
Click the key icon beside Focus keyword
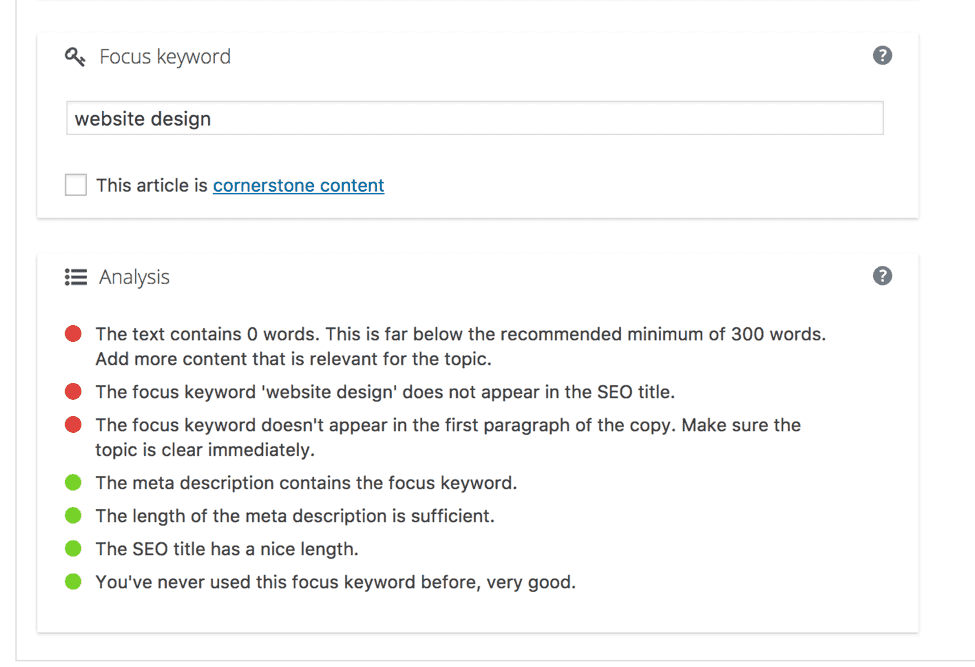click(x=75, y=57)
